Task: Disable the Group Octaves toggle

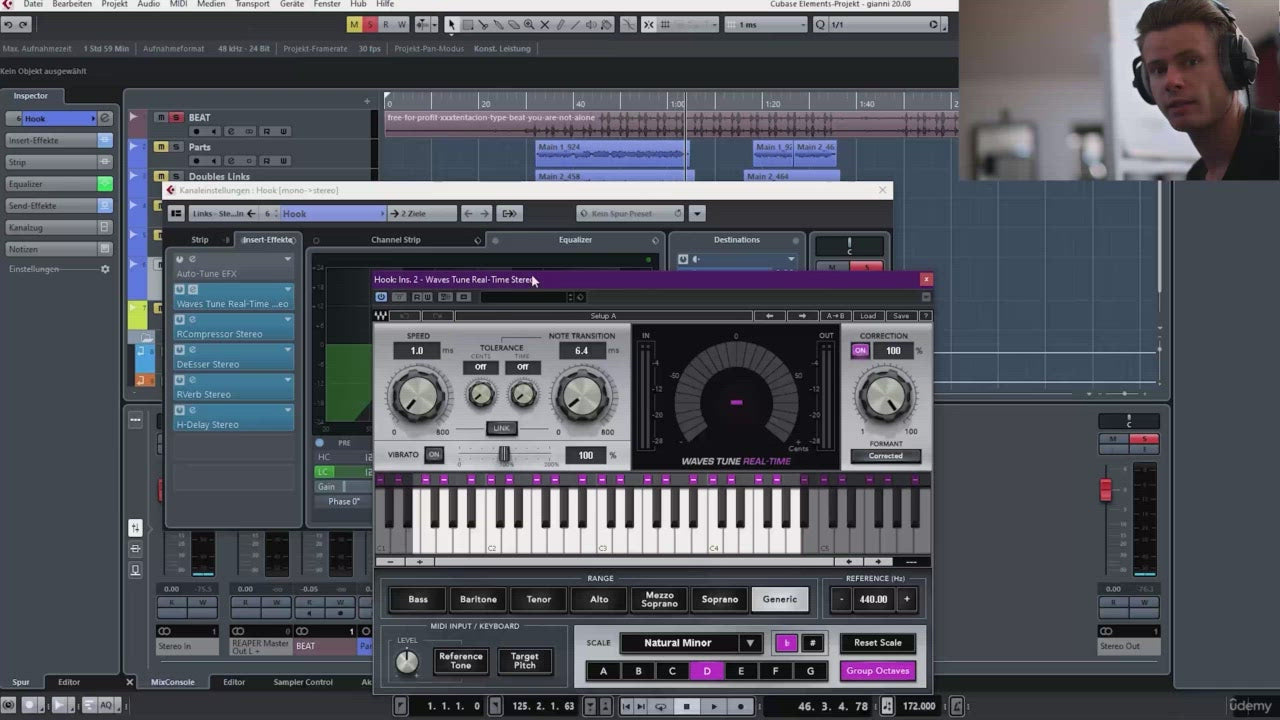Action: point(877,671)
